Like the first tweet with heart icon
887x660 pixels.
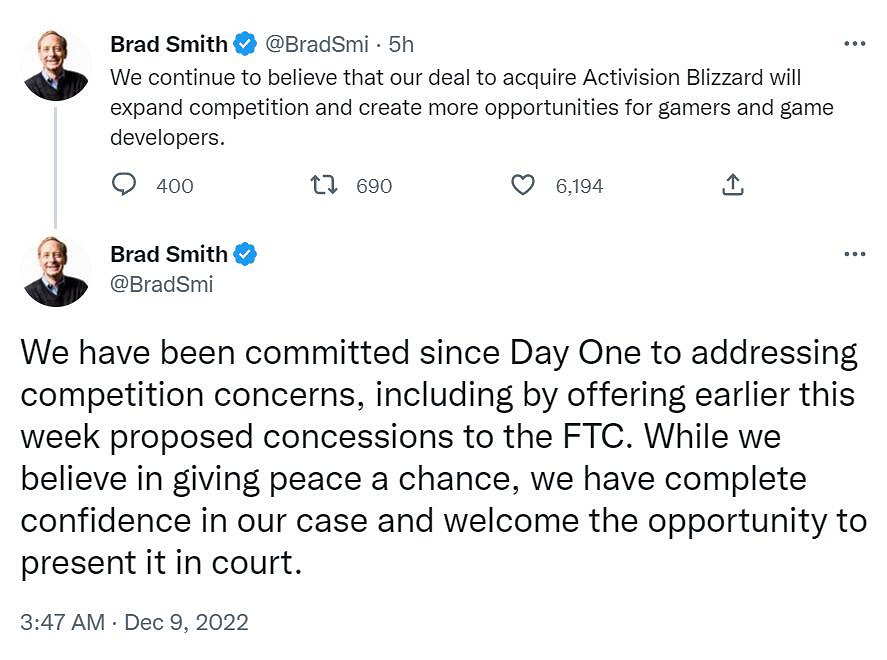click(x=523, y=185)
